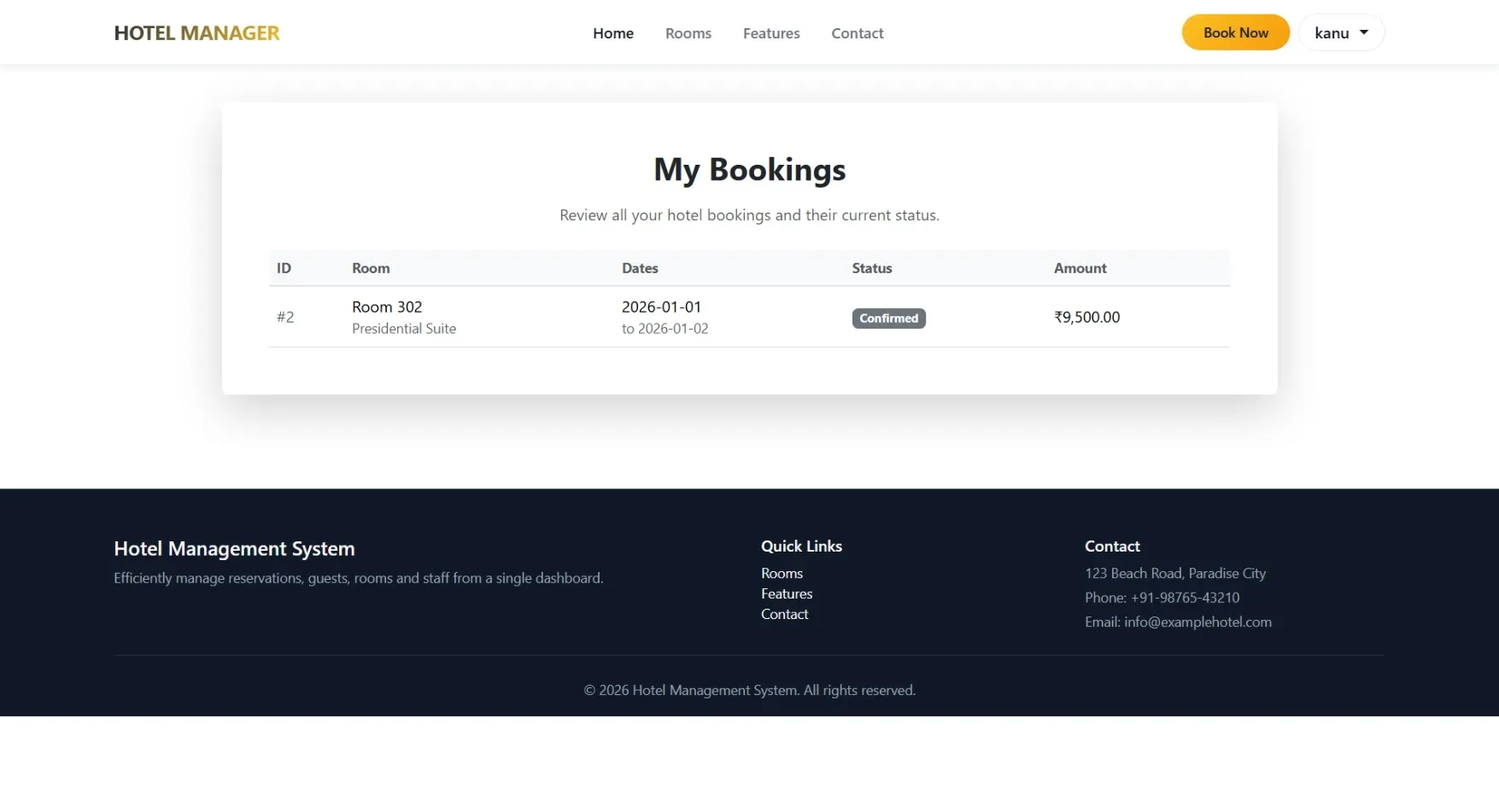Open the kanu account dropdown

pyautogui.click(x=1340, y=32)
